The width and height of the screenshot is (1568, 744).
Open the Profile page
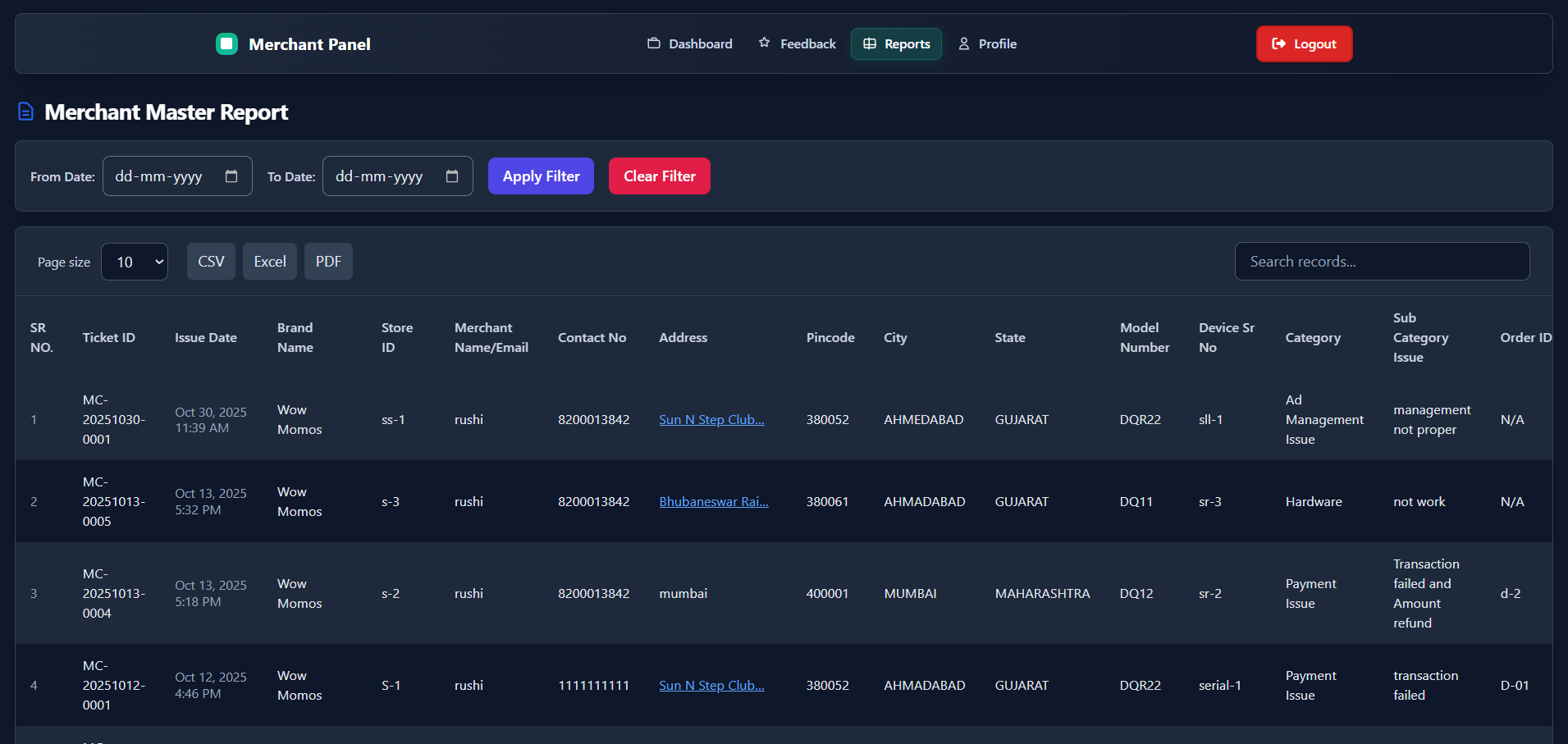coord(988,43)
